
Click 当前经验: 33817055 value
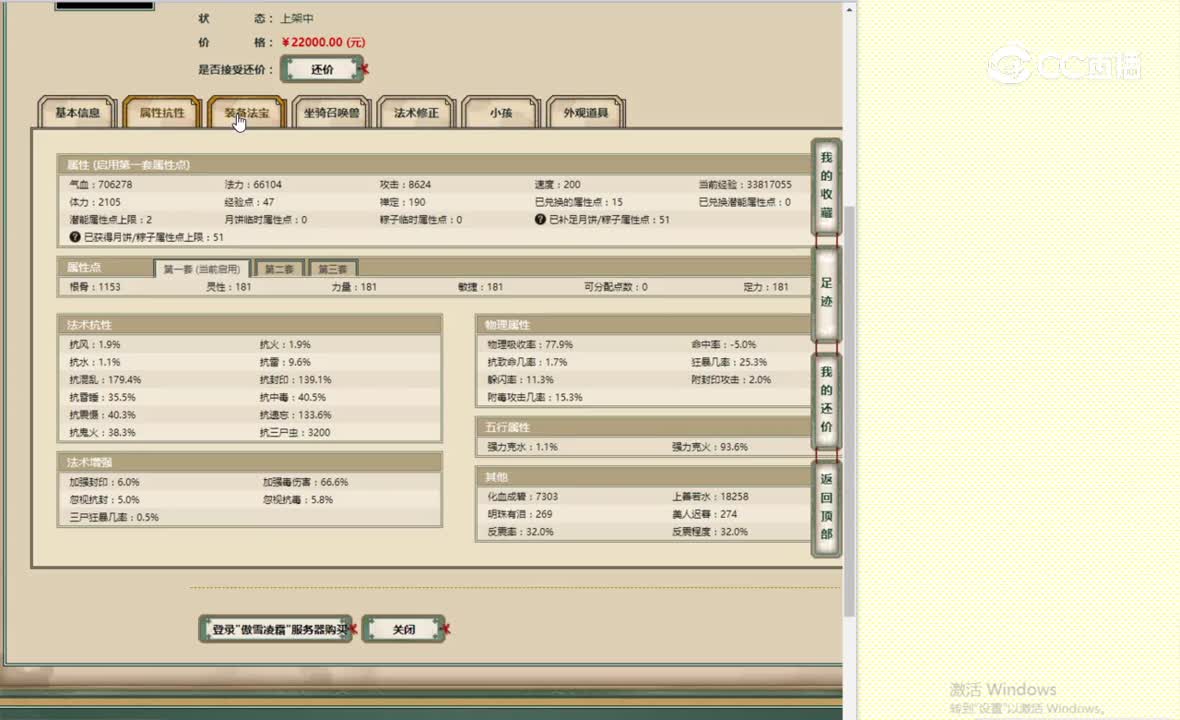[745, 184]
